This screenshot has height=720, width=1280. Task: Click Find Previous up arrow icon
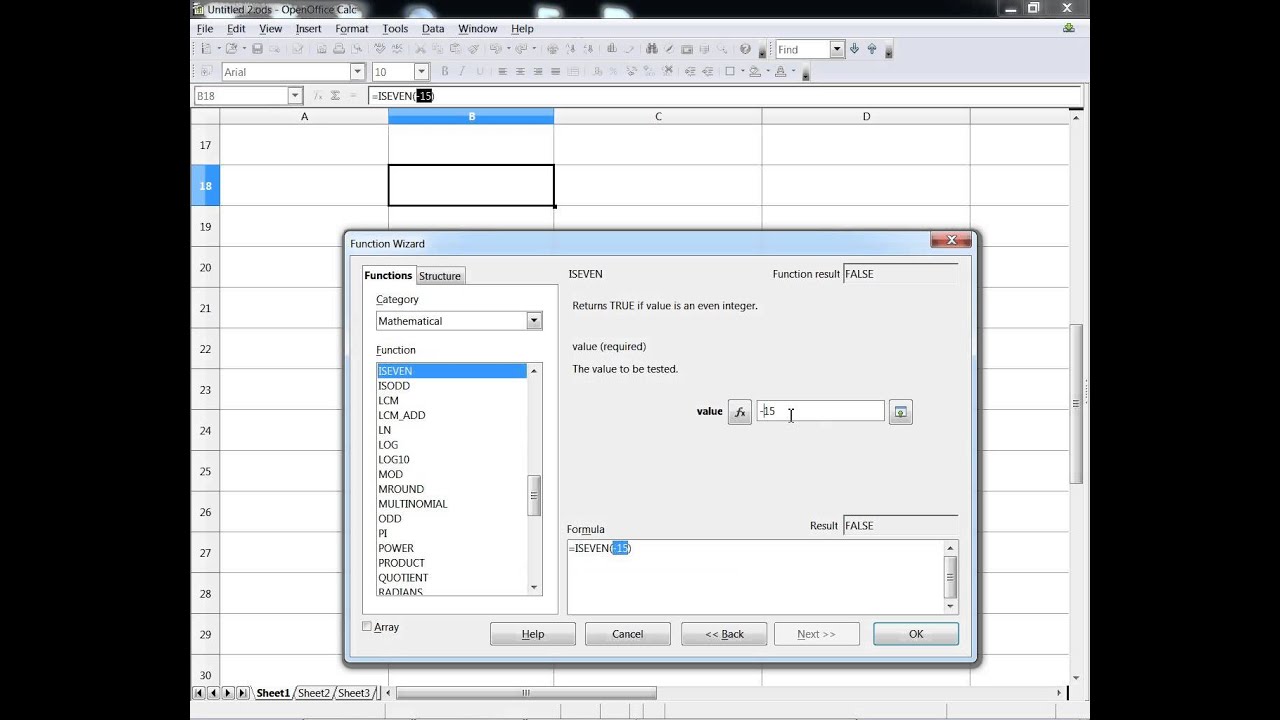872,49
